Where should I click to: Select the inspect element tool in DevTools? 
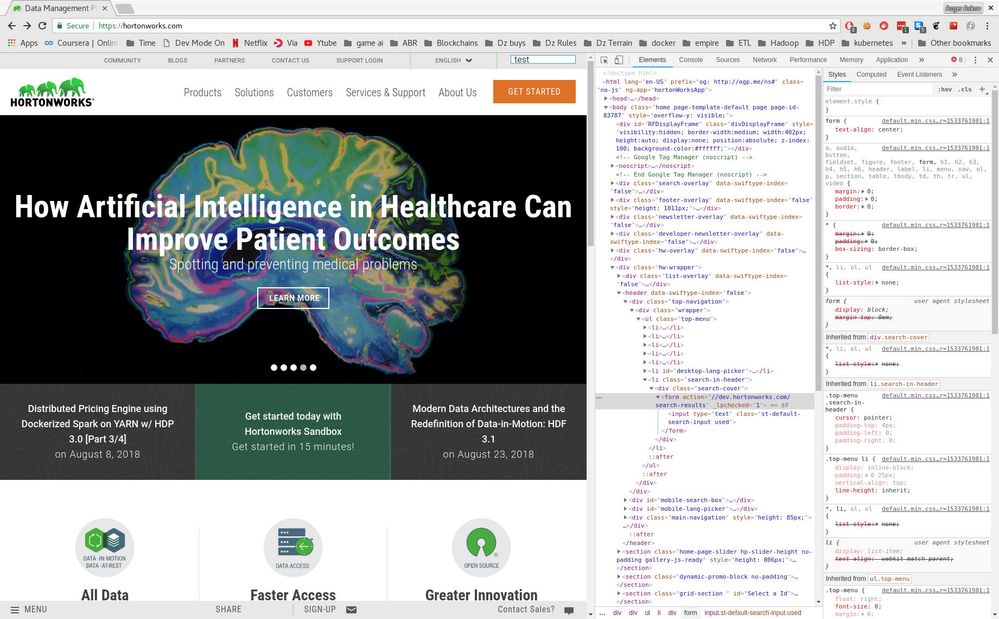coord(604,60)
